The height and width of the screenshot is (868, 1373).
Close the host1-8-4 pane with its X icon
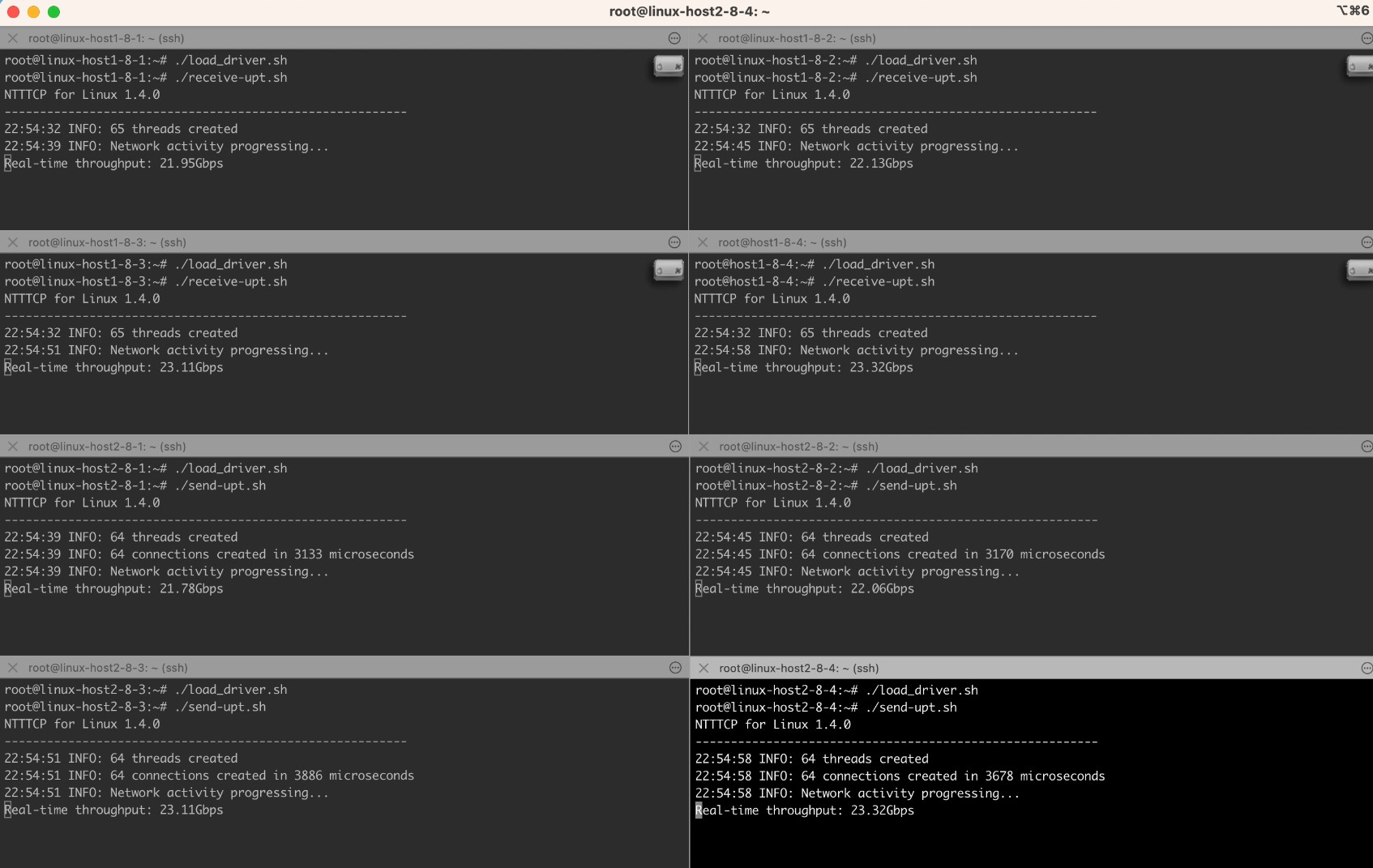703,242
